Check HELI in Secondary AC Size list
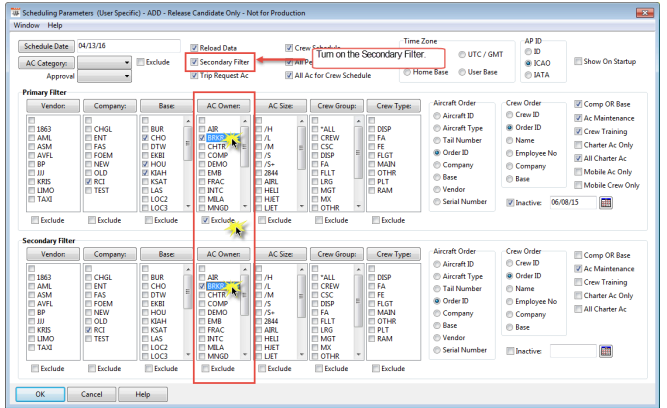 (x=259, y=339)
